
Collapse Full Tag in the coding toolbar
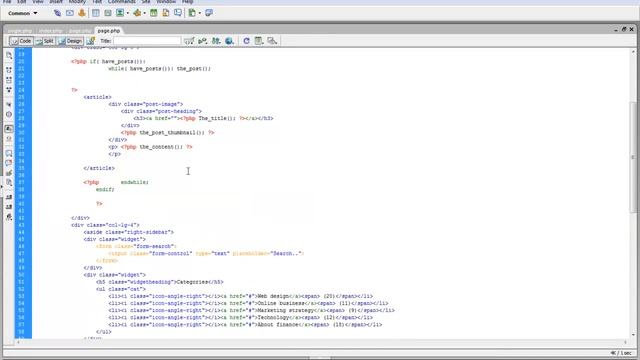pyautogui.click(x=9, y=70)
